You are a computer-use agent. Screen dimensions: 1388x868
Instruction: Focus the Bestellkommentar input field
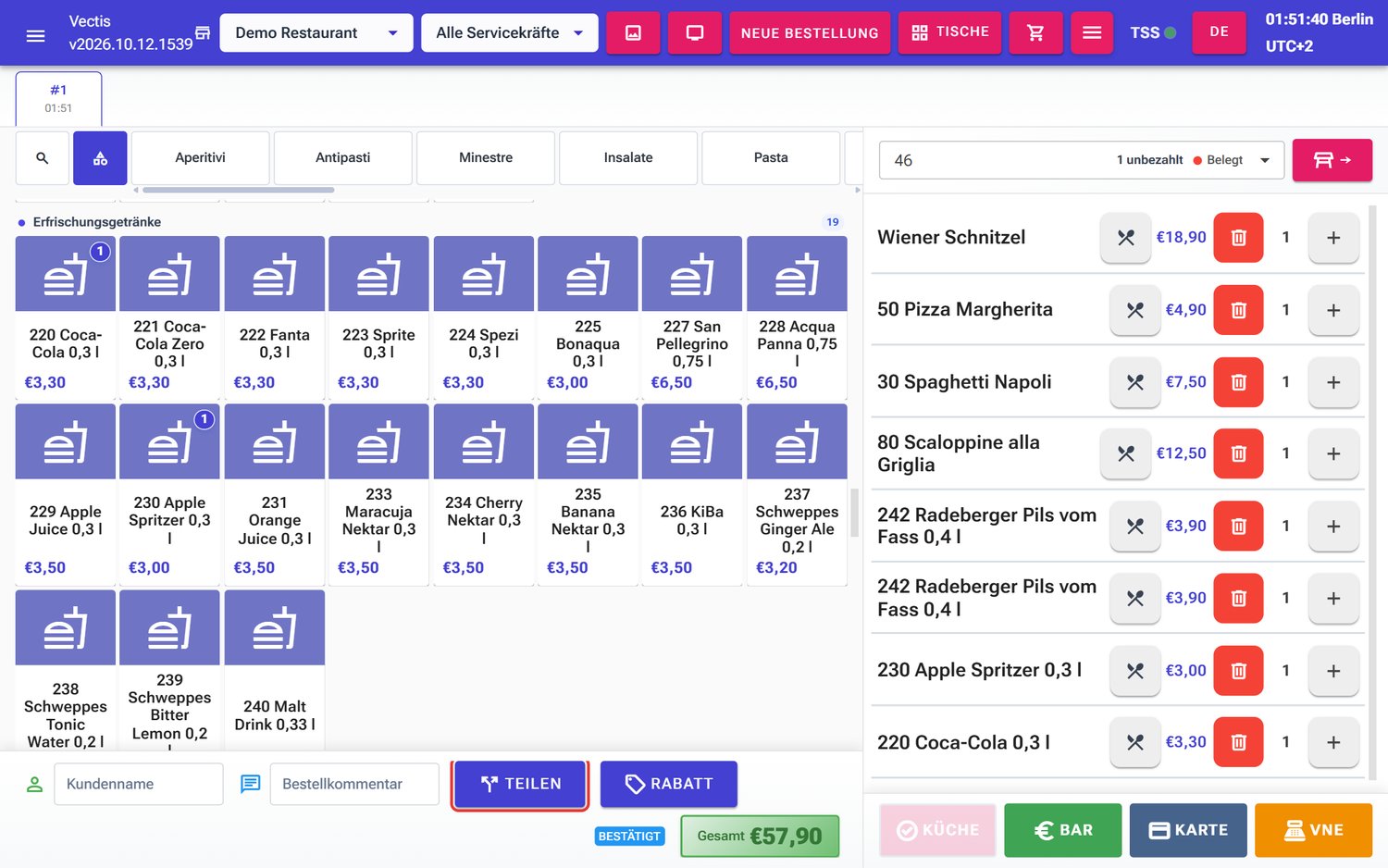pos(354,784)
